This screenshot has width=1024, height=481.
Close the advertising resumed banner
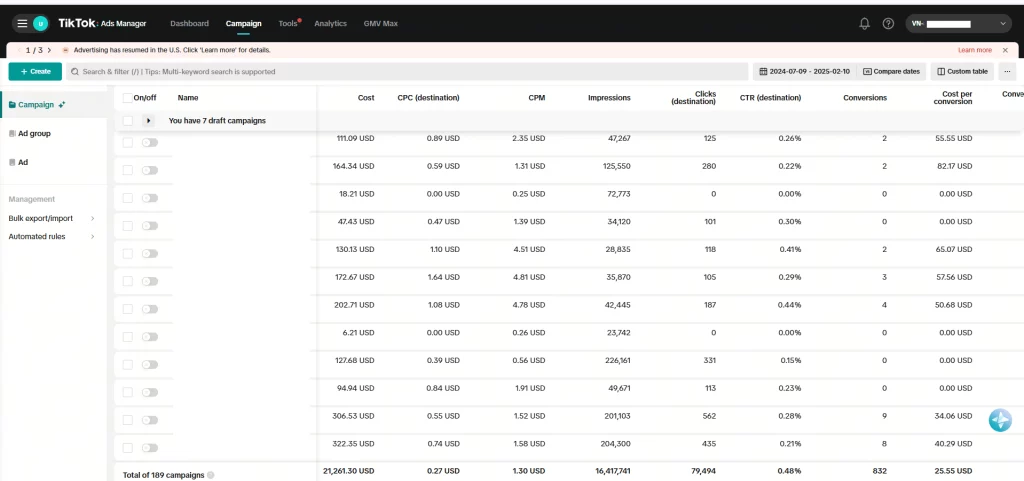tap(1005, 50)
